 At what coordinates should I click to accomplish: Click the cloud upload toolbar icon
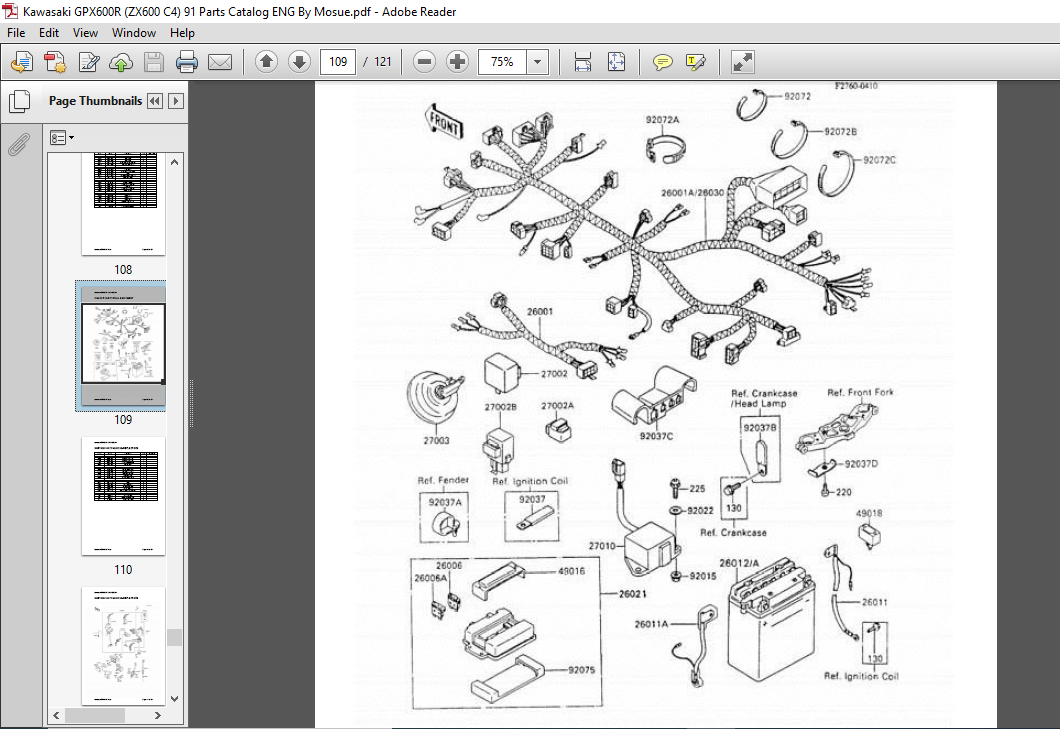pos(121,62)
